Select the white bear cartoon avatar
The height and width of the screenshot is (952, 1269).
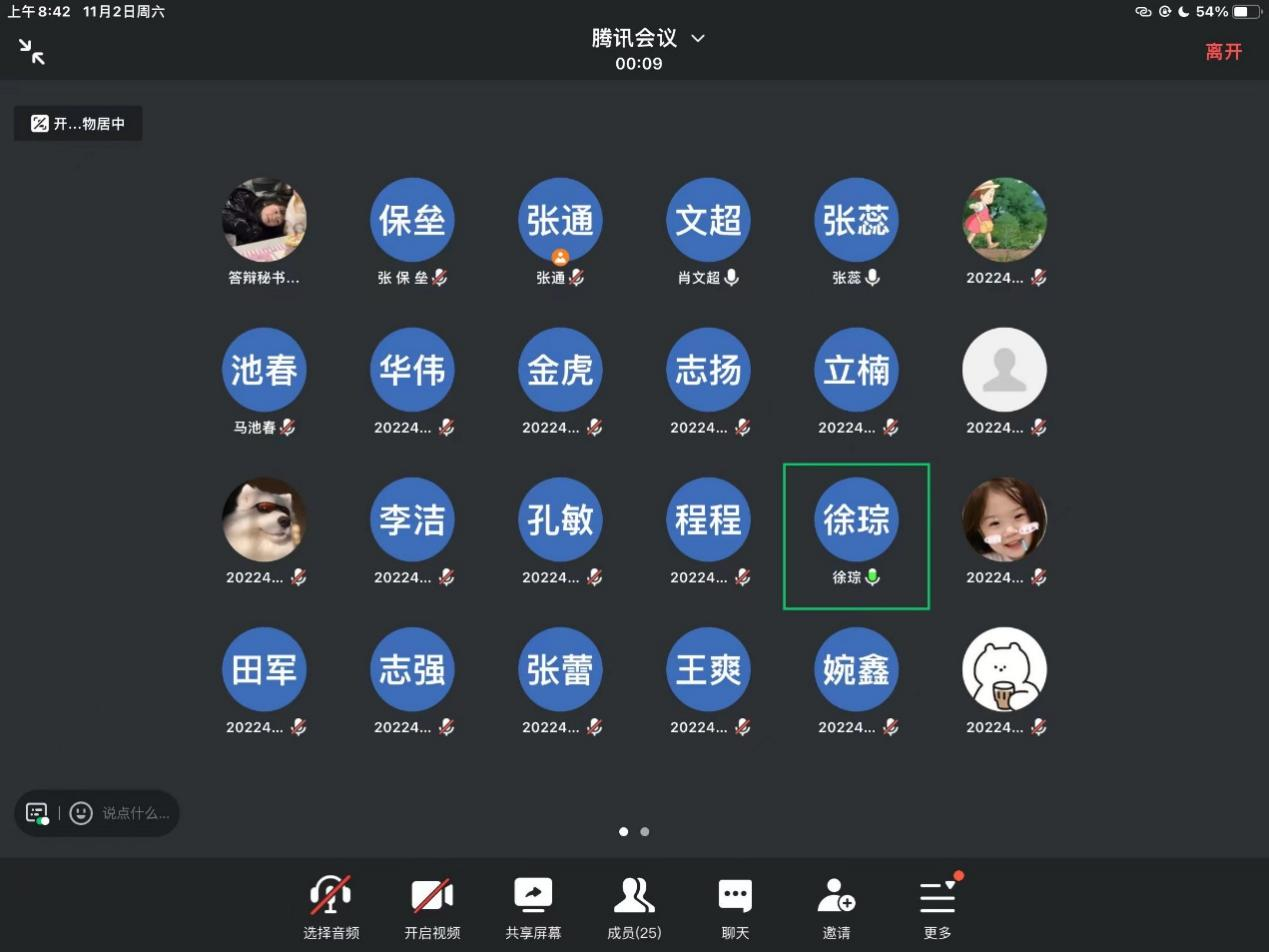[x=1004, y=670]
